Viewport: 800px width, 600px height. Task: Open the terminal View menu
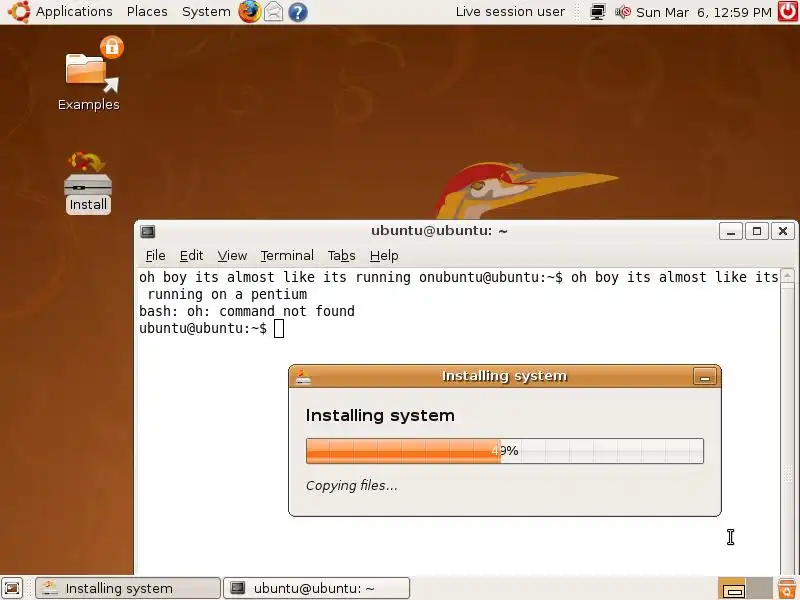click(x=232, y=256)
